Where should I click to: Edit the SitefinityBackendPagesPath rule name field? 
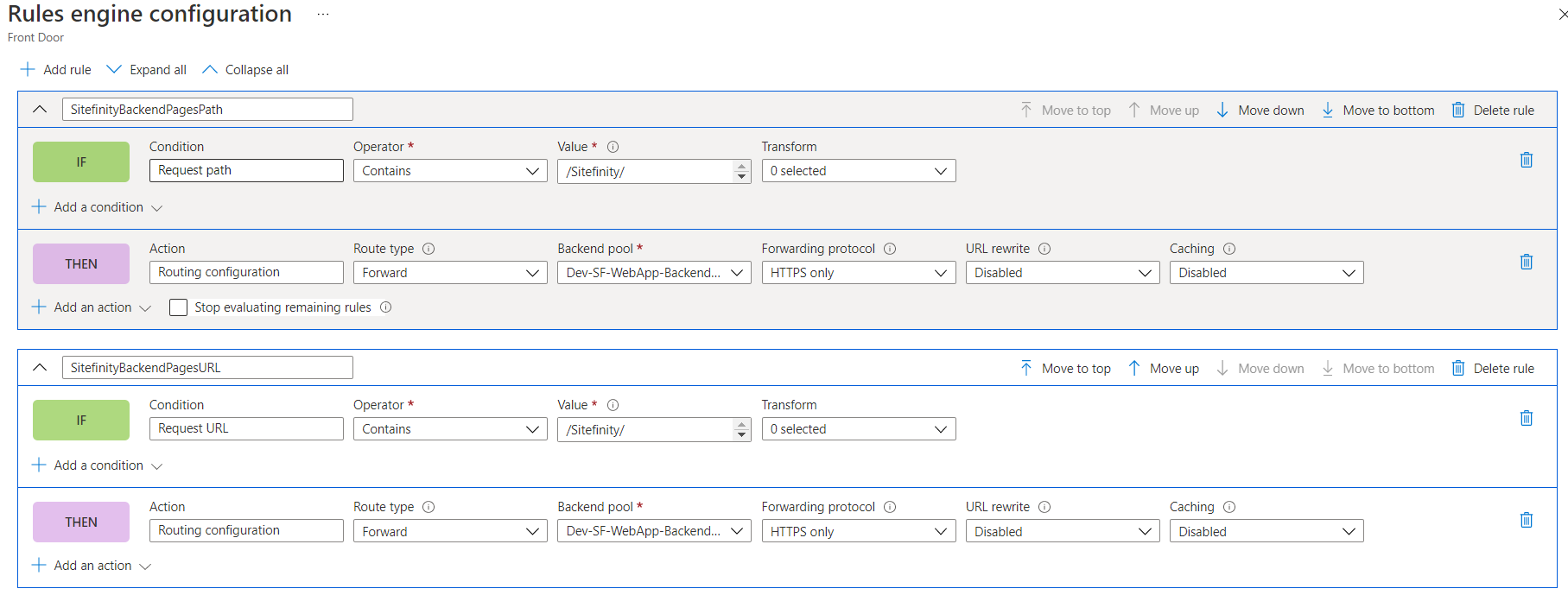[x=207, y=110]
